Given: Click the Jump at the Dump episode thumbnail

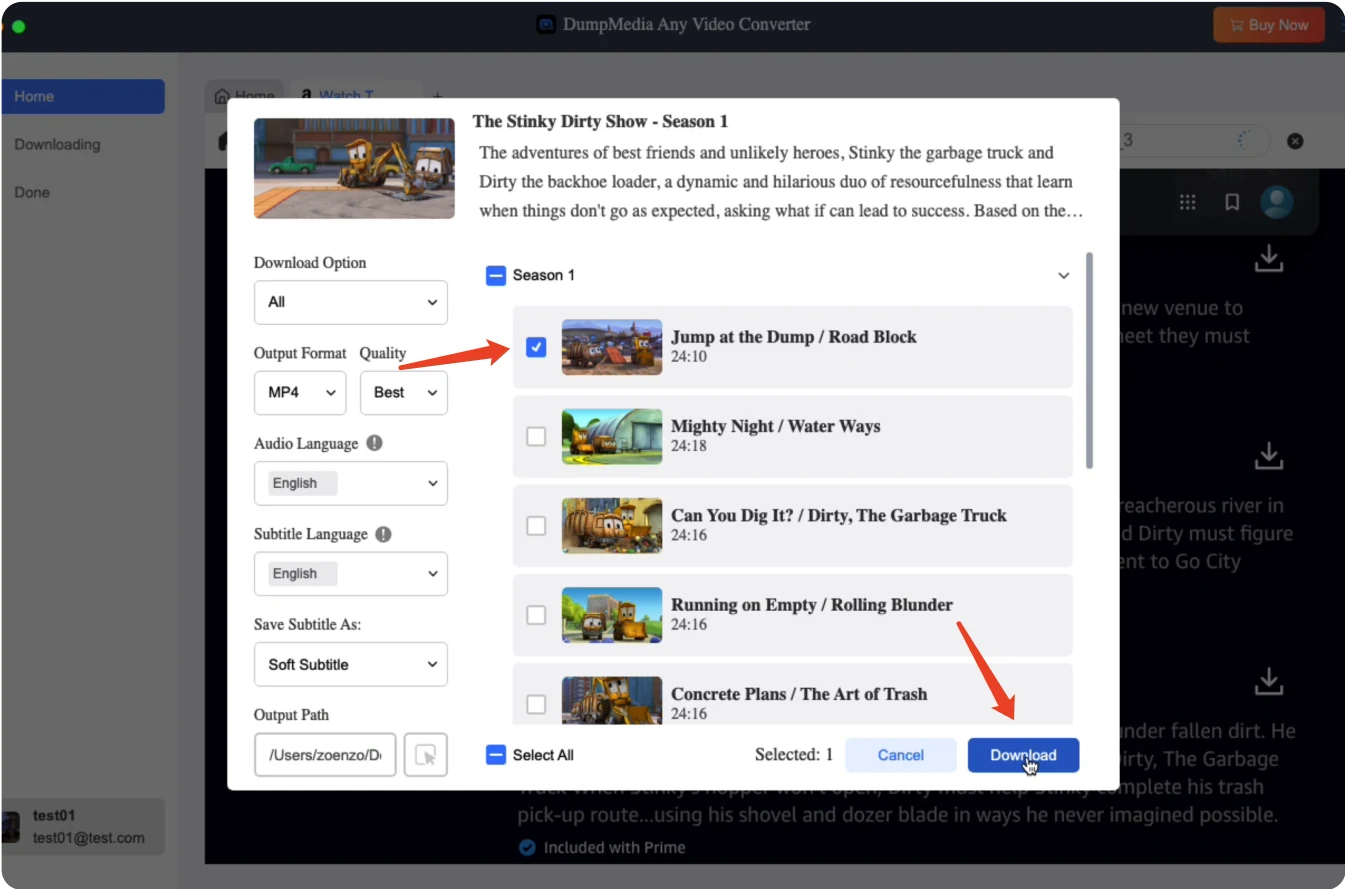Looking at the screenshot, I should point(612,347).
